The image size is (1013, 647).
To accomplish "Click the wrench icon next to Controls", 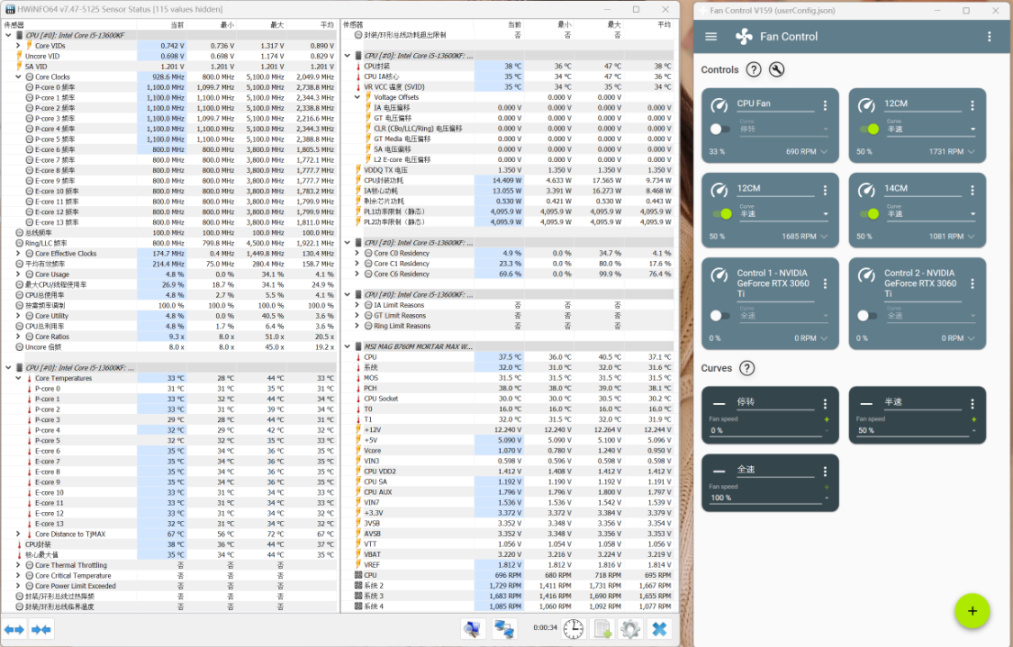I will 776,70.
